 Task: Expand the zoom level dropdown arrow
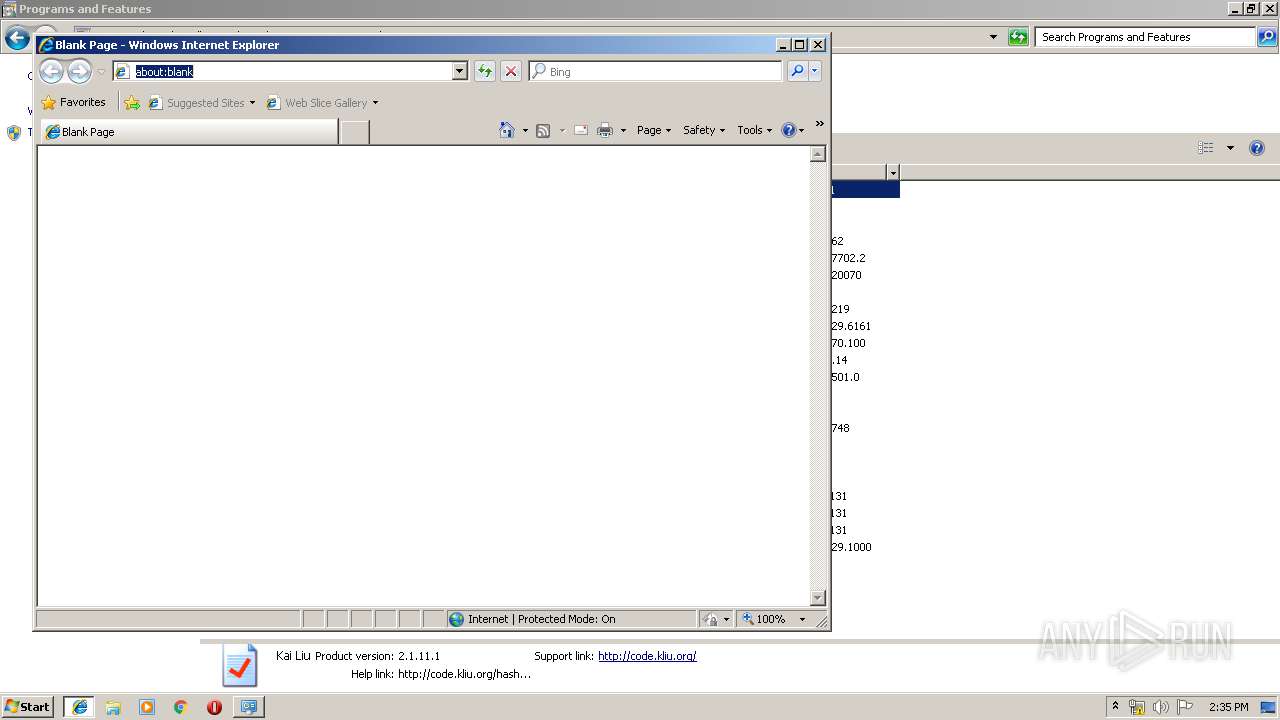pyautogui.click(x=802, y=619)
